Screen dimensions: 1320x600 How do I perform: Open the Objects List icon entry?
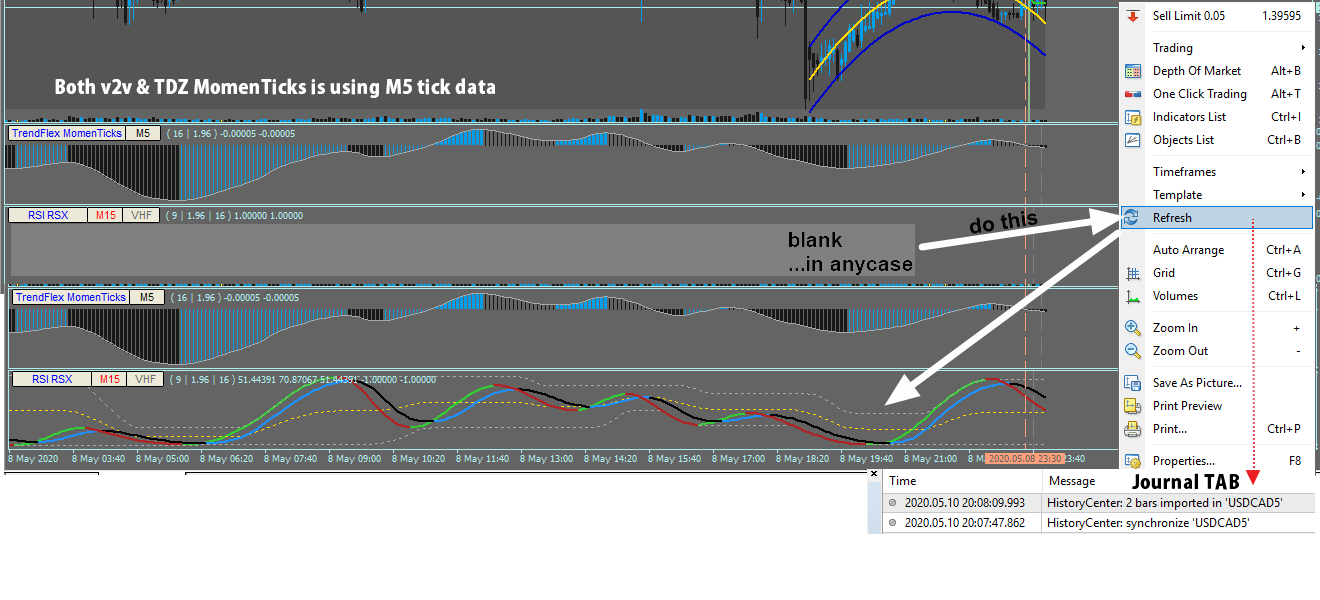(1133, 140)
